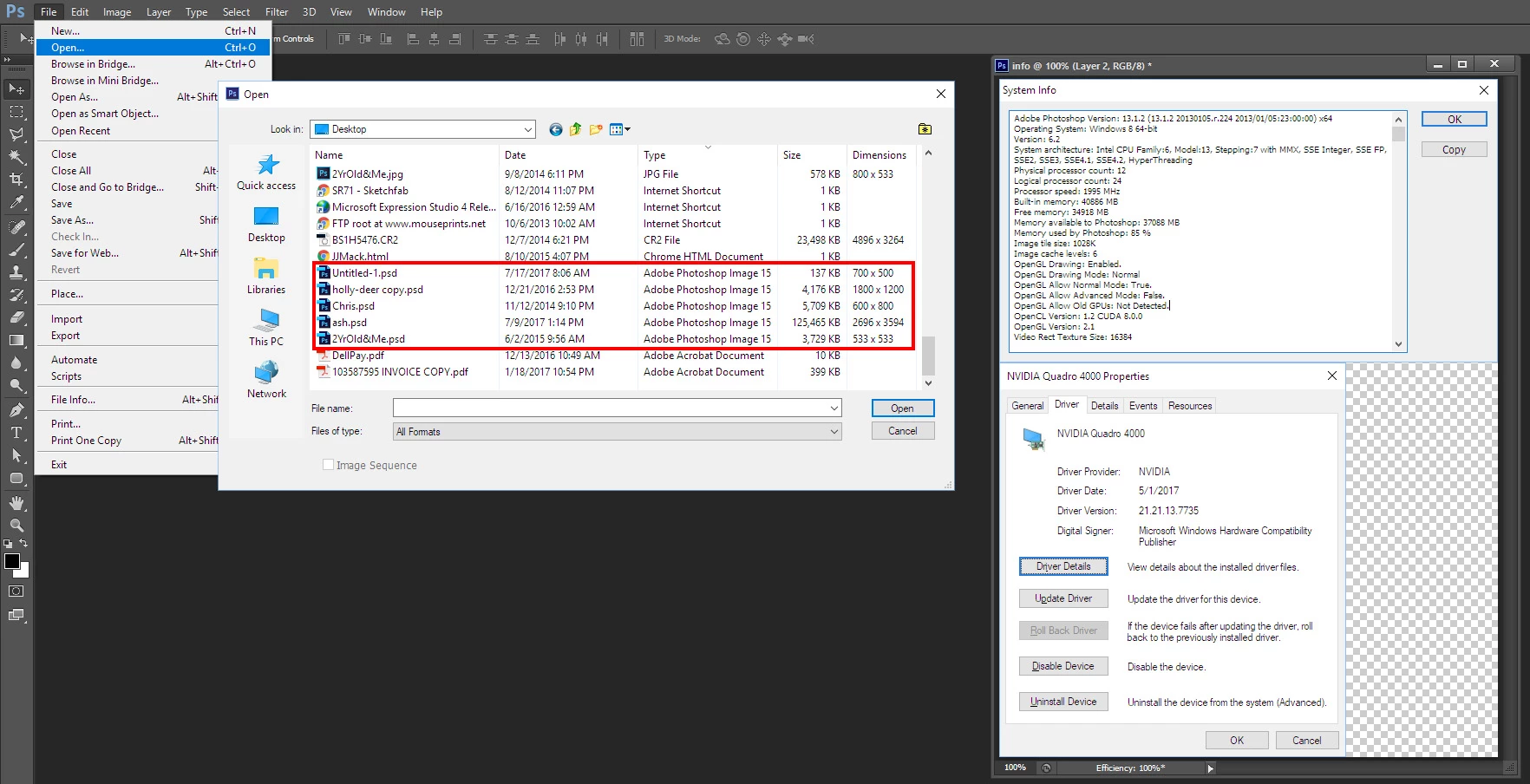Expand the File name combo box
The height and width of the screenshot is (784, 1530).
coord(834,408)
